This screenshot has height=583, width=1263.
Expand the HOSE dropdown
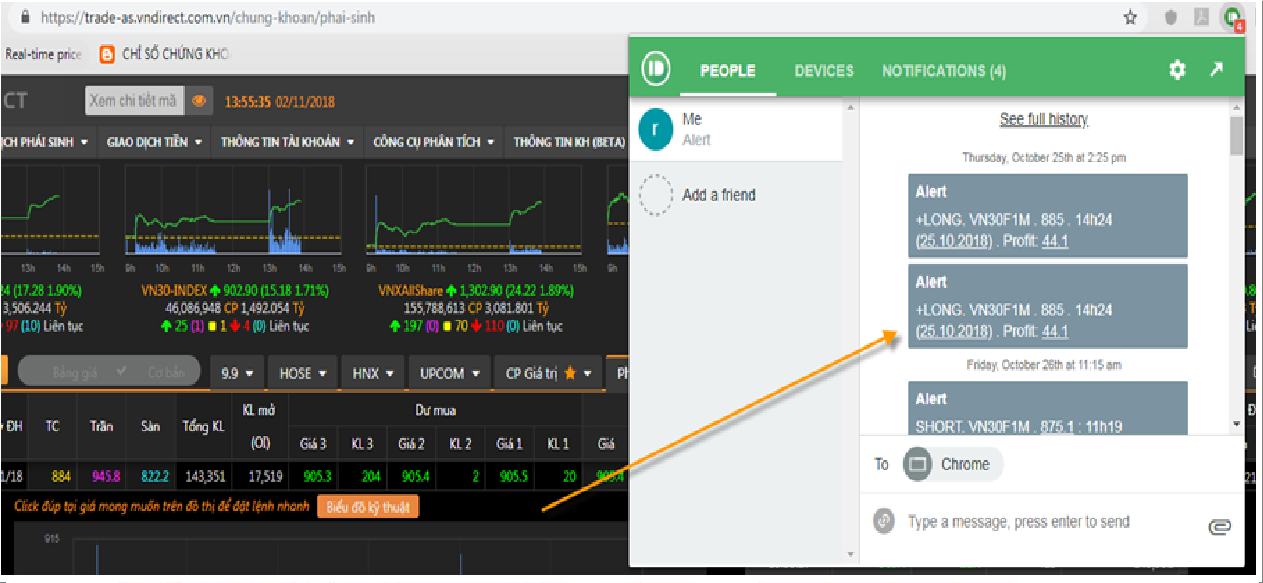303,373
